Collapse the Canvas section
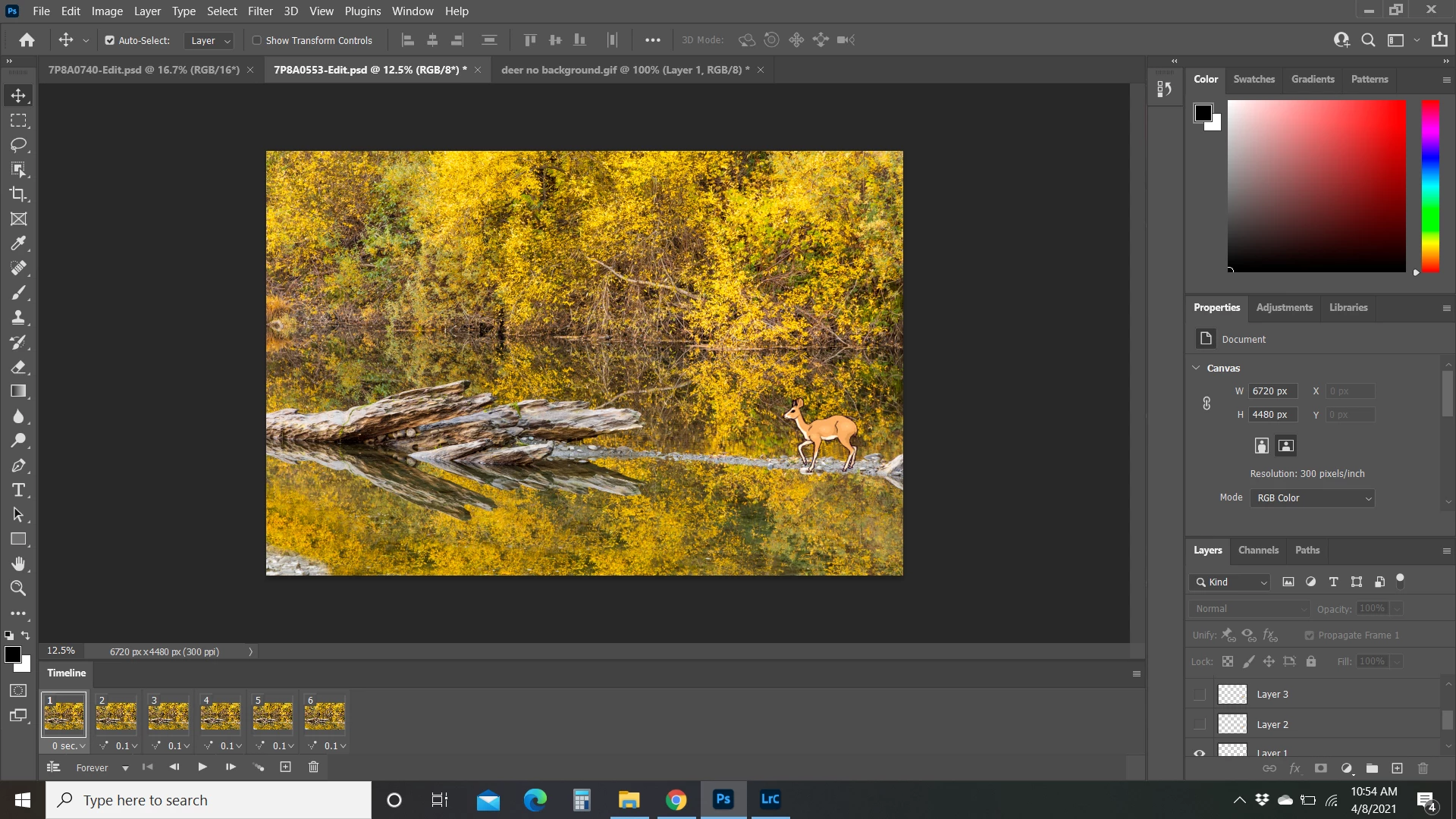 (1197, 368)
